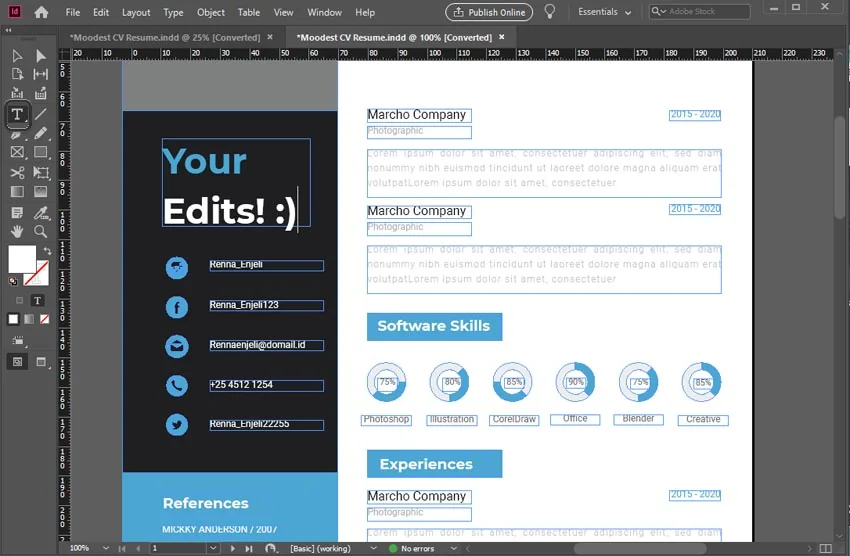Viewport: 850px width, 556px height.
Task: Reset default fill and stroke
Action: click(12, 281)
